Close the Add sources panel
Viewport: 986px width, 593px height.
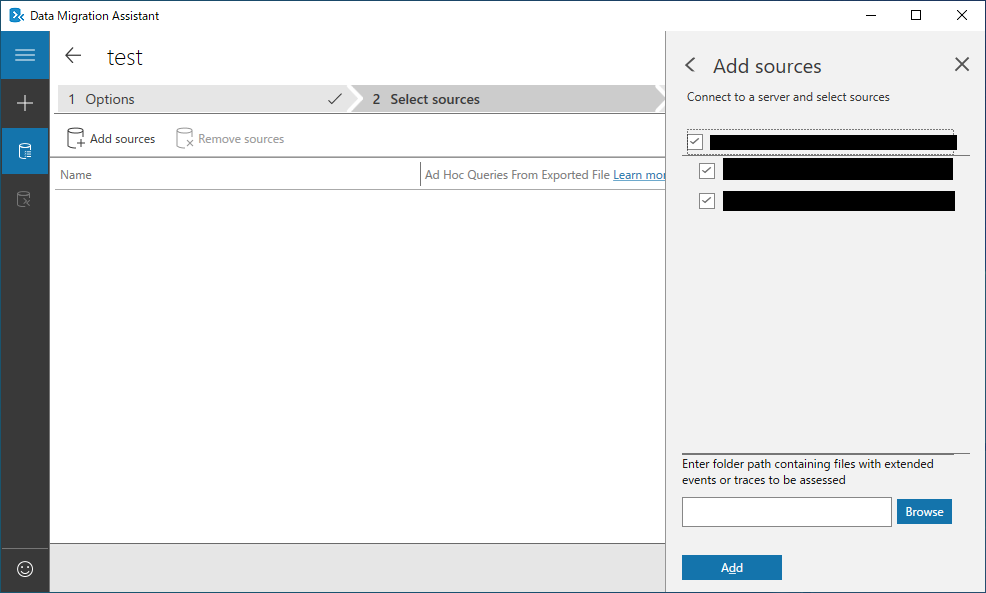tap(961, 64)
